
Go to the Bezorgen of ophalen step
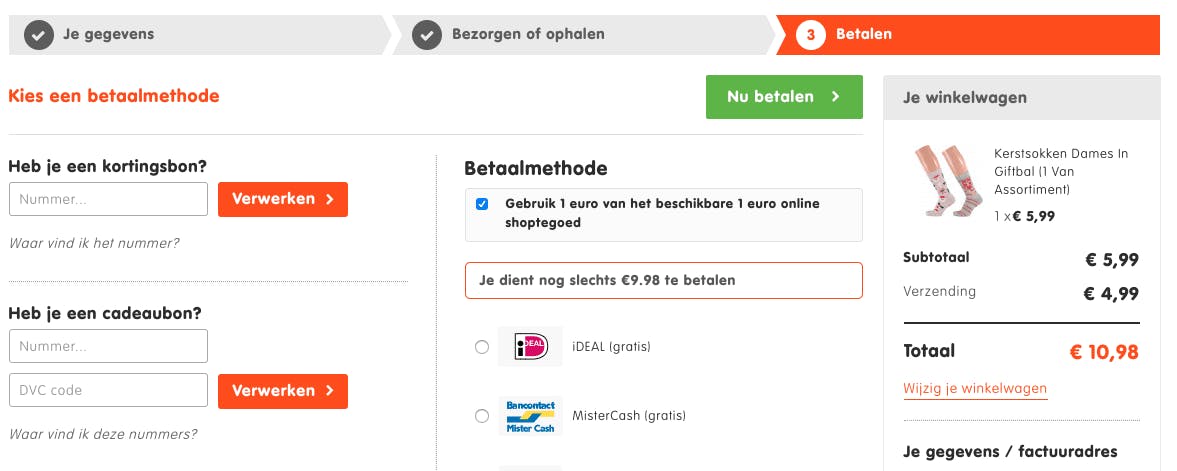(x=528, y=35)
